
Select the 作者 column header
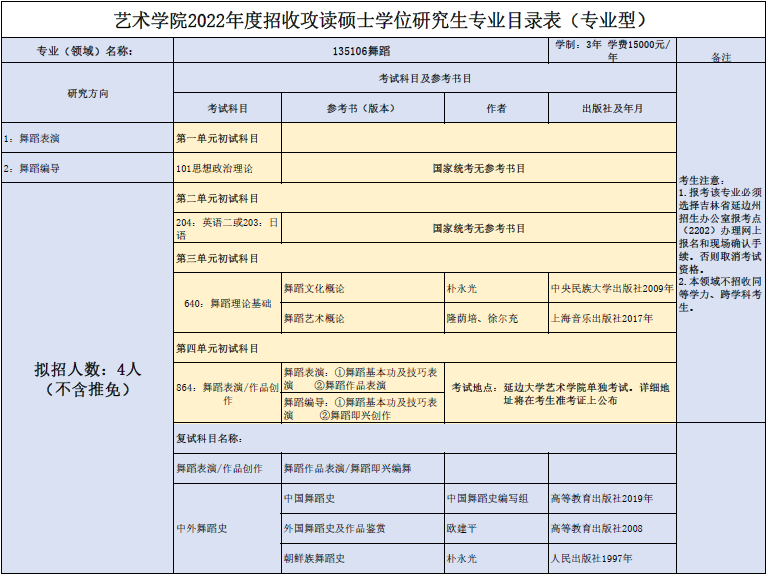496,108
